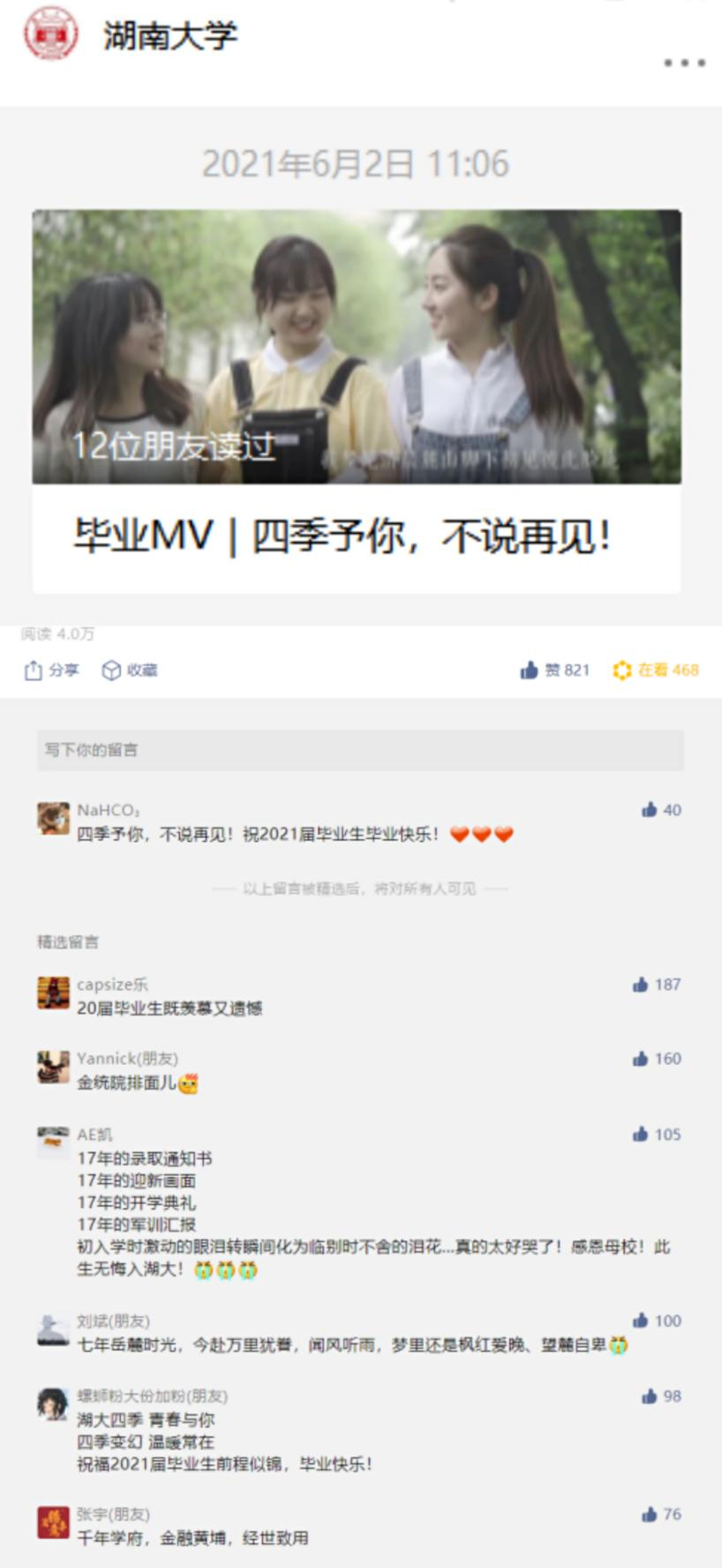
Task: Thumbs-up 张宇's comment with 76 likes
Action: [x=661, y=1513]
